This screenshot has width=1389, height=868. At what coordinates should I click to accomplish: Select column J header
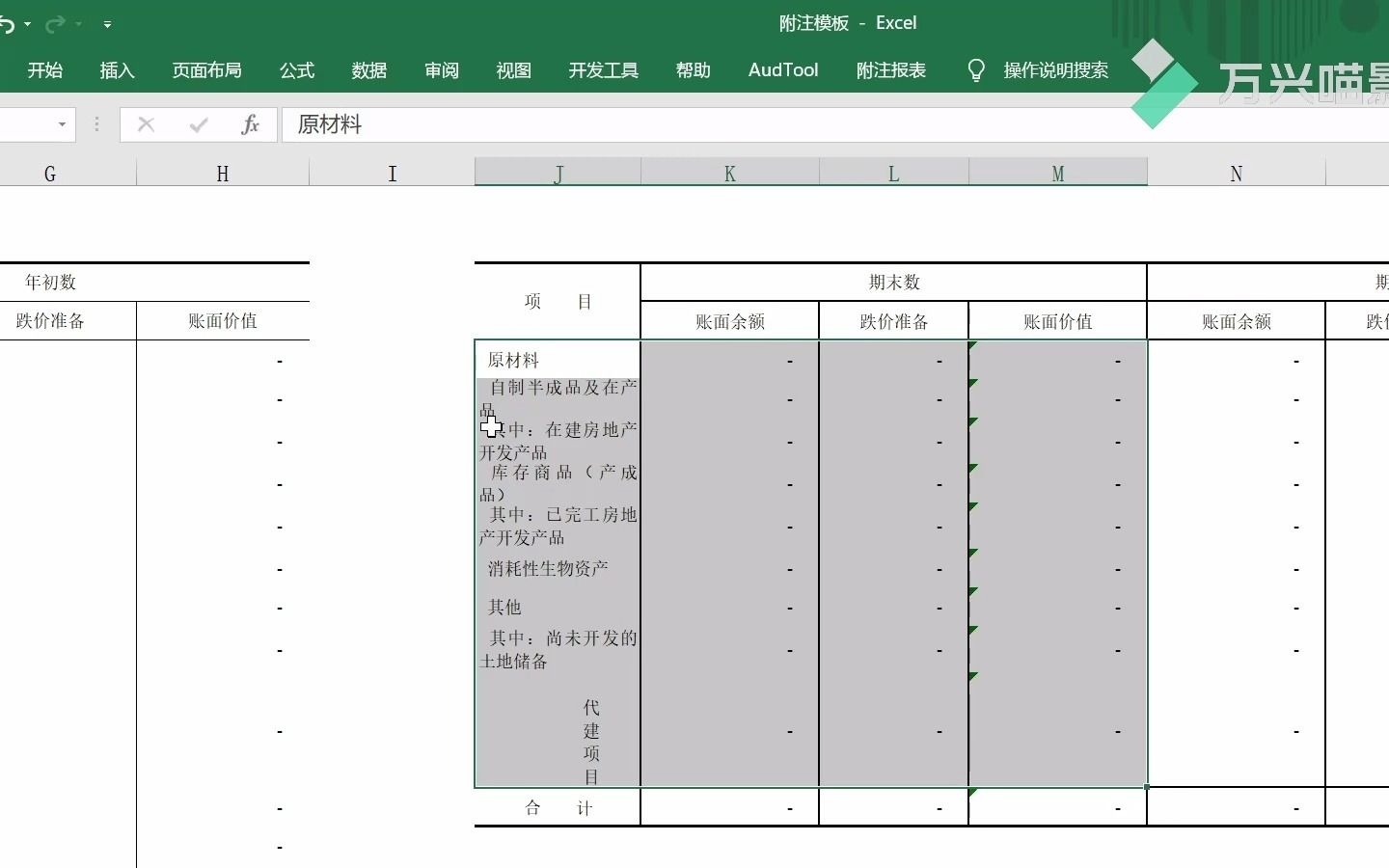click(x=558, y=174)
